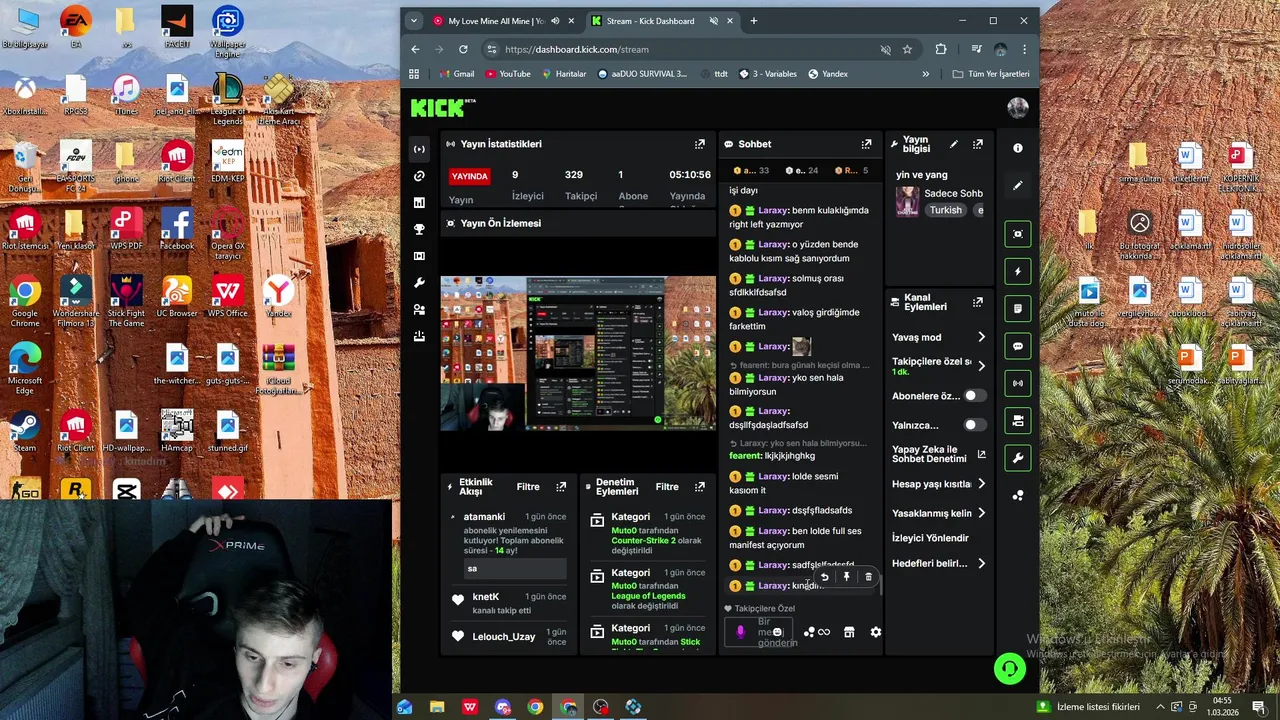Click İzleyici Yönlendir option
This screenshot has height=720, width=1280.
(930, 538)
